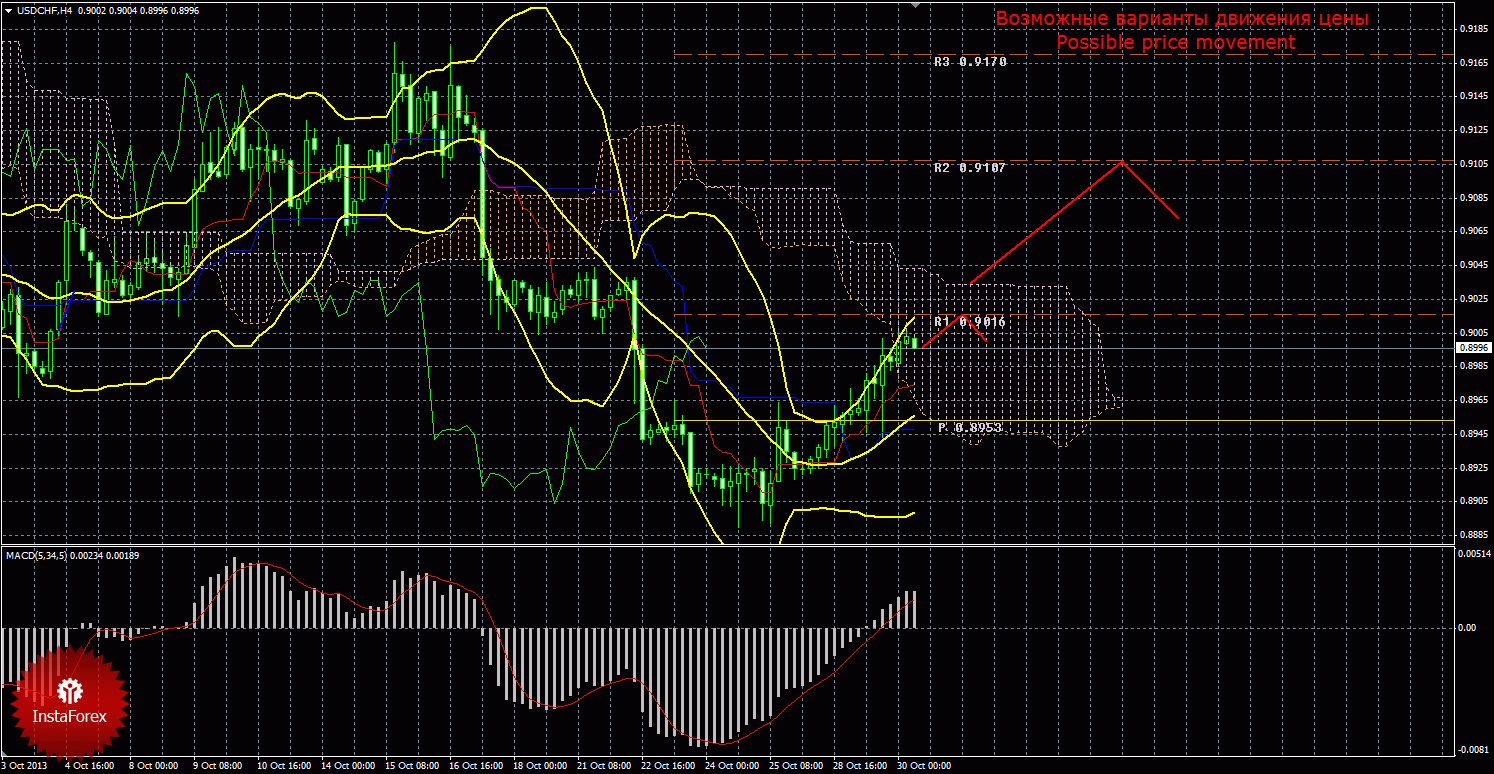
Task: Click the 28 Oct 16:00 time label
Action: (x=860, y=766)
